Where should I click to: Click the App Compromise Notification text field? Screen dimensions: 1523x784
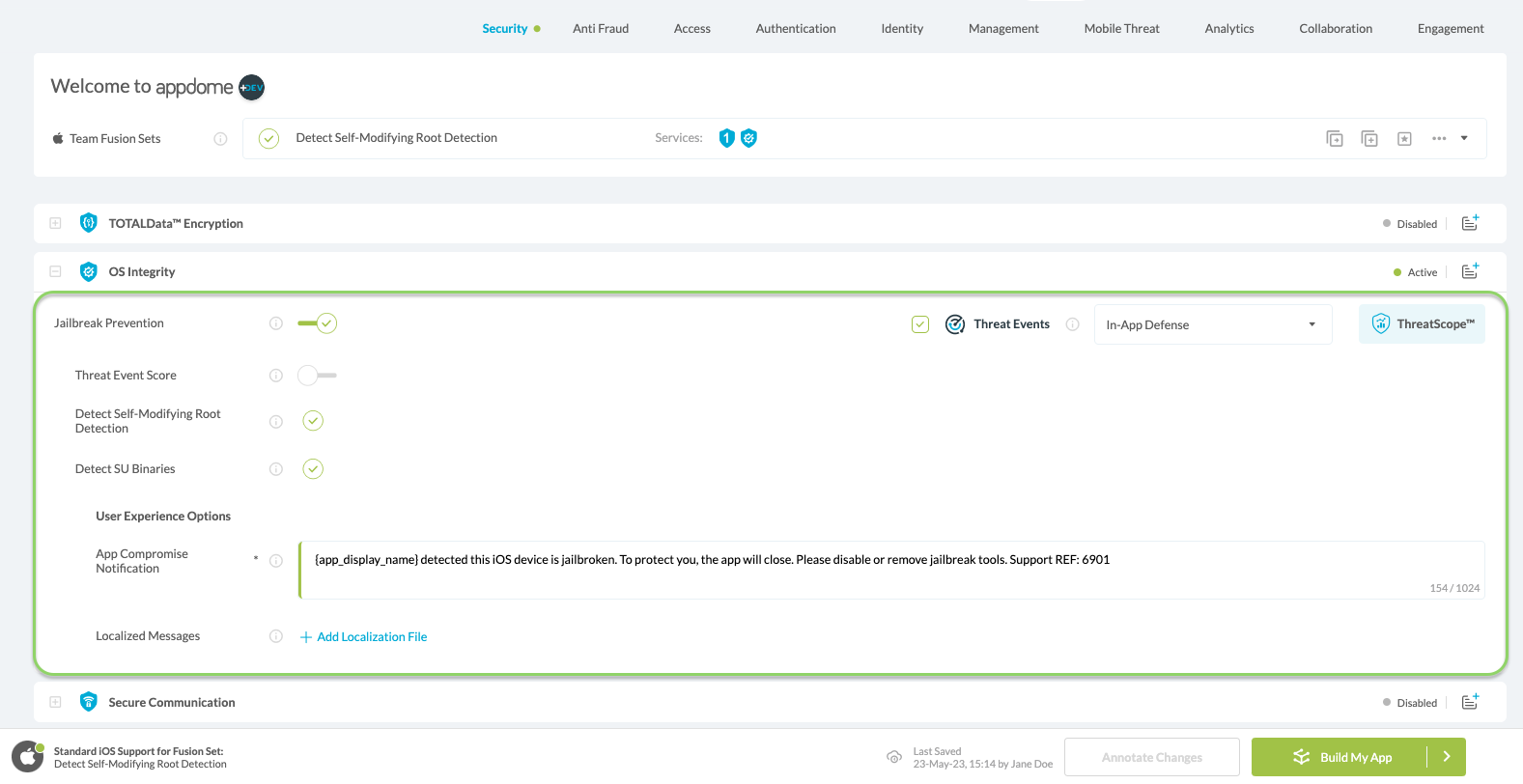click(x=890, y=570)
